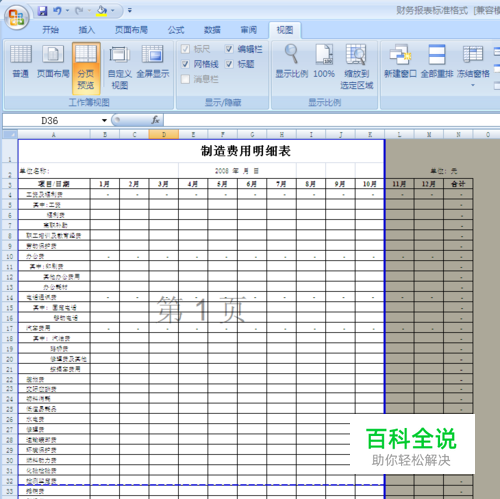Select row 3 header
This screenshot has height=499, width=500.
10,184
